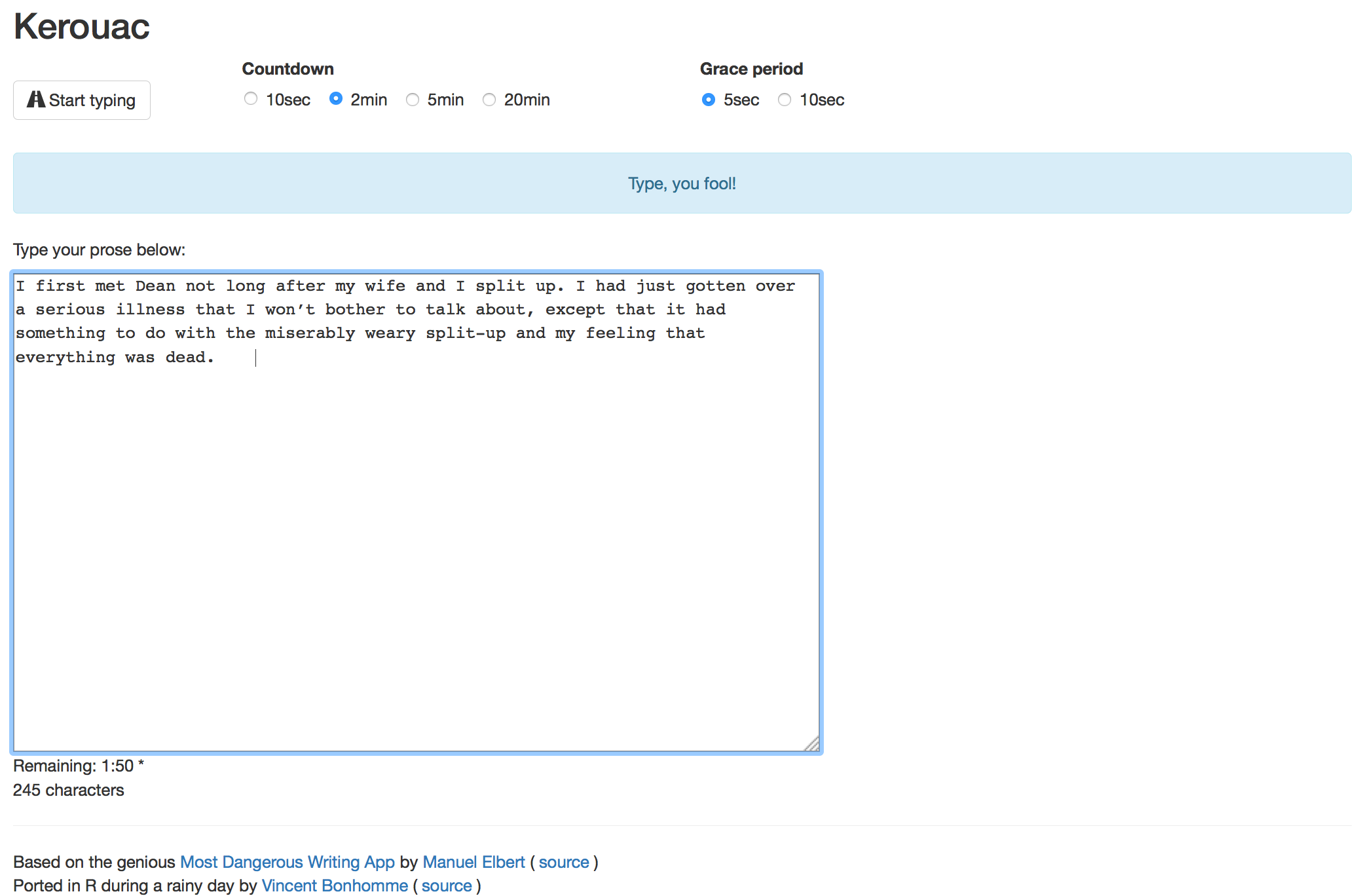Visit the Vincent Bonhomme link

334,886
